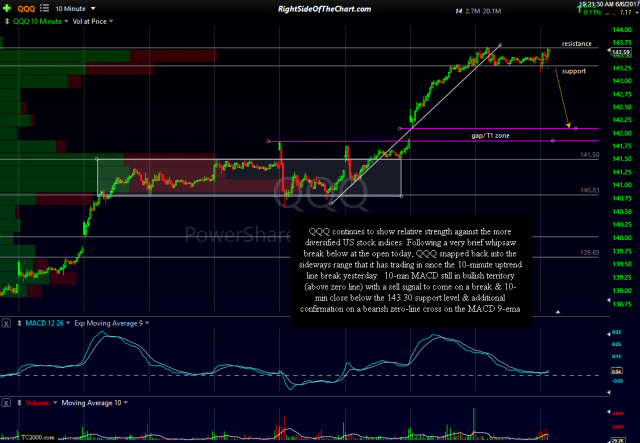Click the resize-arrows icon beside QQQ 10 Minute
Screen dimensions: 640x443
click(7, 21)
